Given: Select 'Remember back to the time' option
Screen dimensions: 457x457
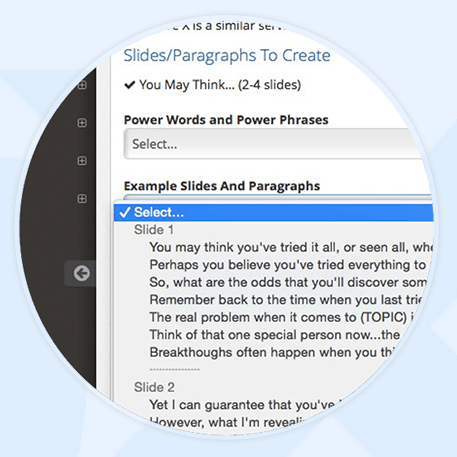Looking at the screenshot, I should [286, 300].
